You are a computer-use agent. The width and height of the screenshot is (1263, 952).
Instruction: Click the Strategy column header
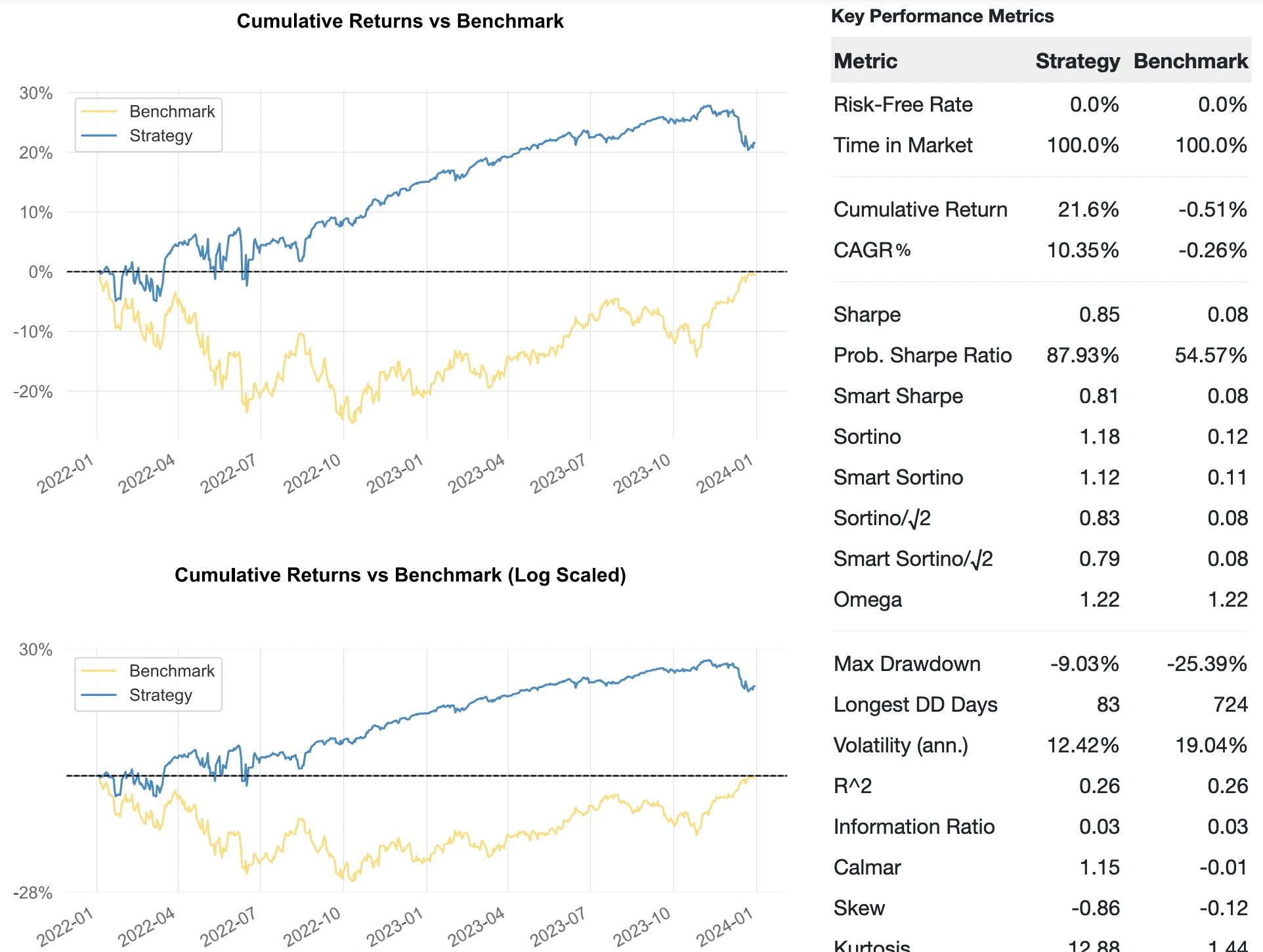click(x=1077, y=61)
